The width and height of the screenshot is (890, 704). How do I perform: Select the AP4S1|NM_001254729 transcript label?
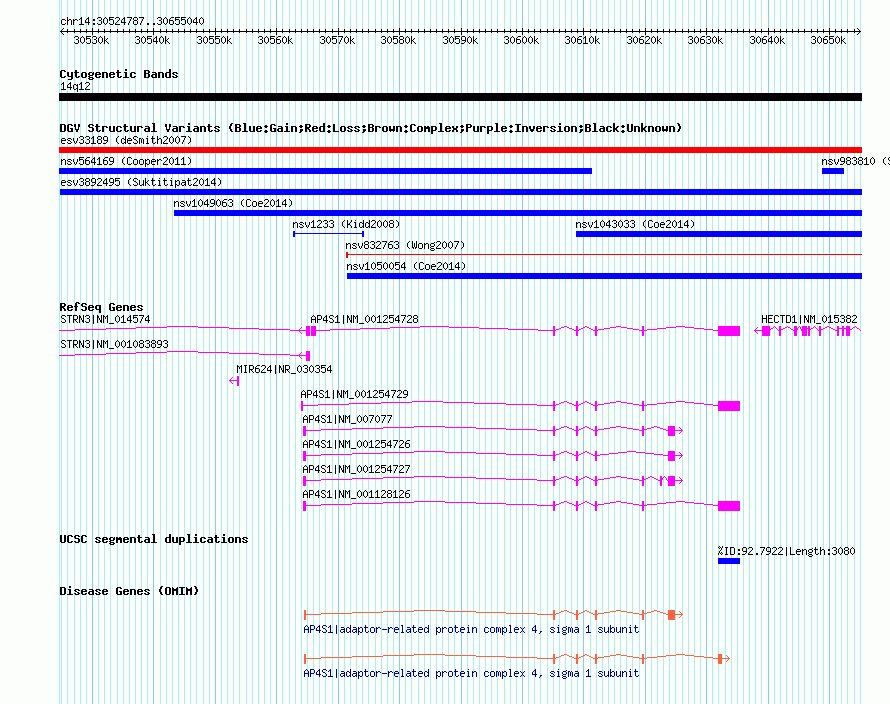point(355,394)
